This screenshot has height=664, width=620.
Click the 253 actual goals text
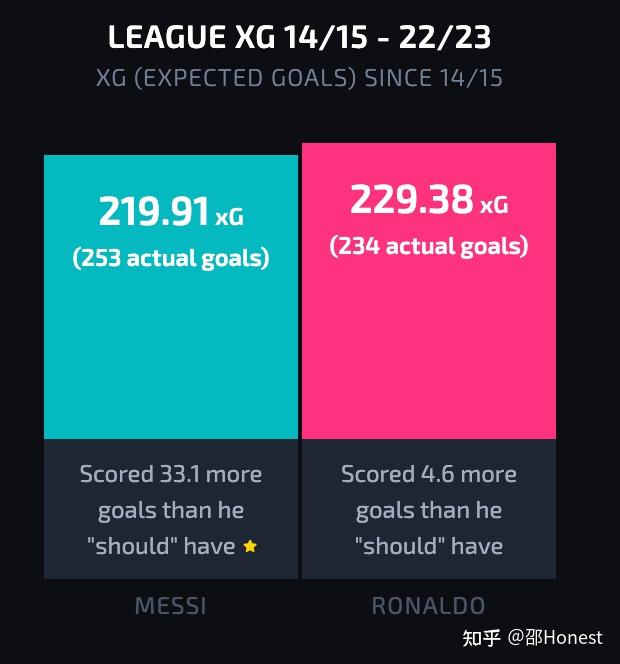(x=171, y=258)
